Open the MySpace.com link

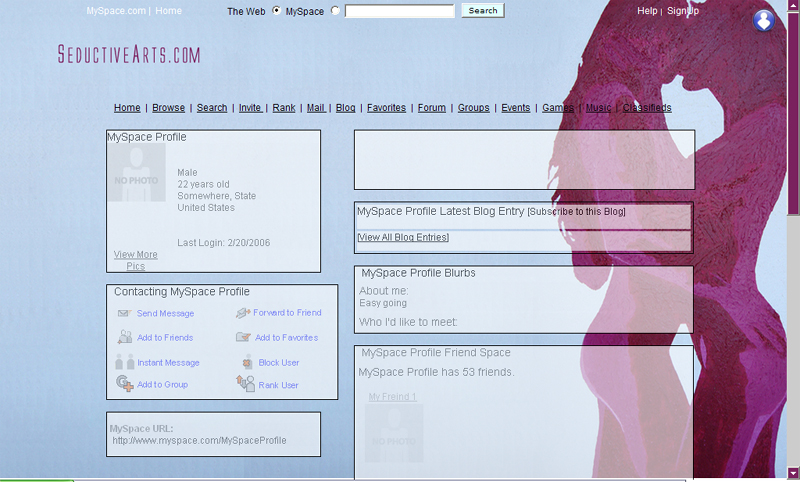[116, 11]
